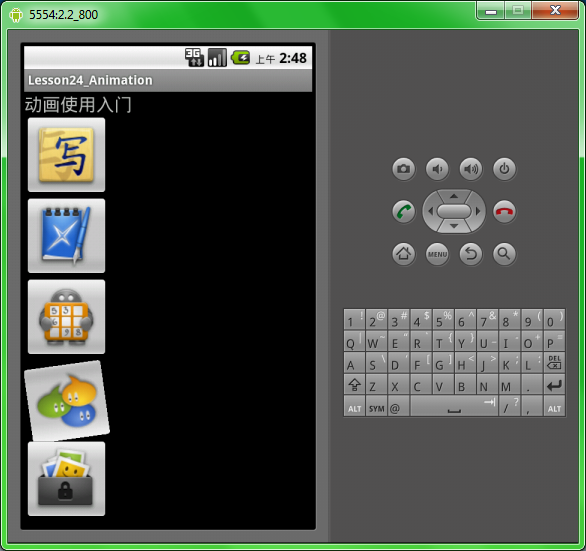Click the Back arrow hardware button
The height and width of the screenshot is (551, 586).
(x=471, y=254)
